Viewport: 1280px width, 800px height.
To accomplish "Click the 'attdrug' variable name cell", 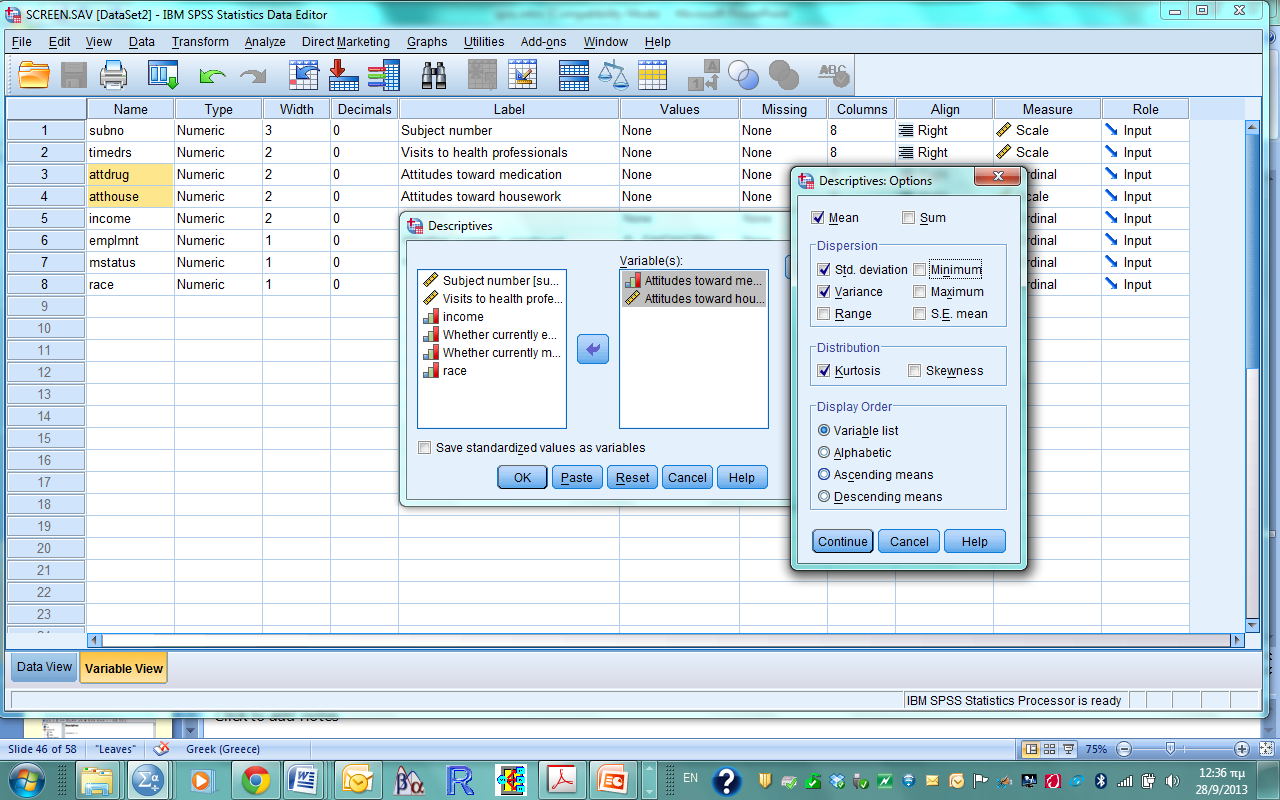I will click(130, 174).
